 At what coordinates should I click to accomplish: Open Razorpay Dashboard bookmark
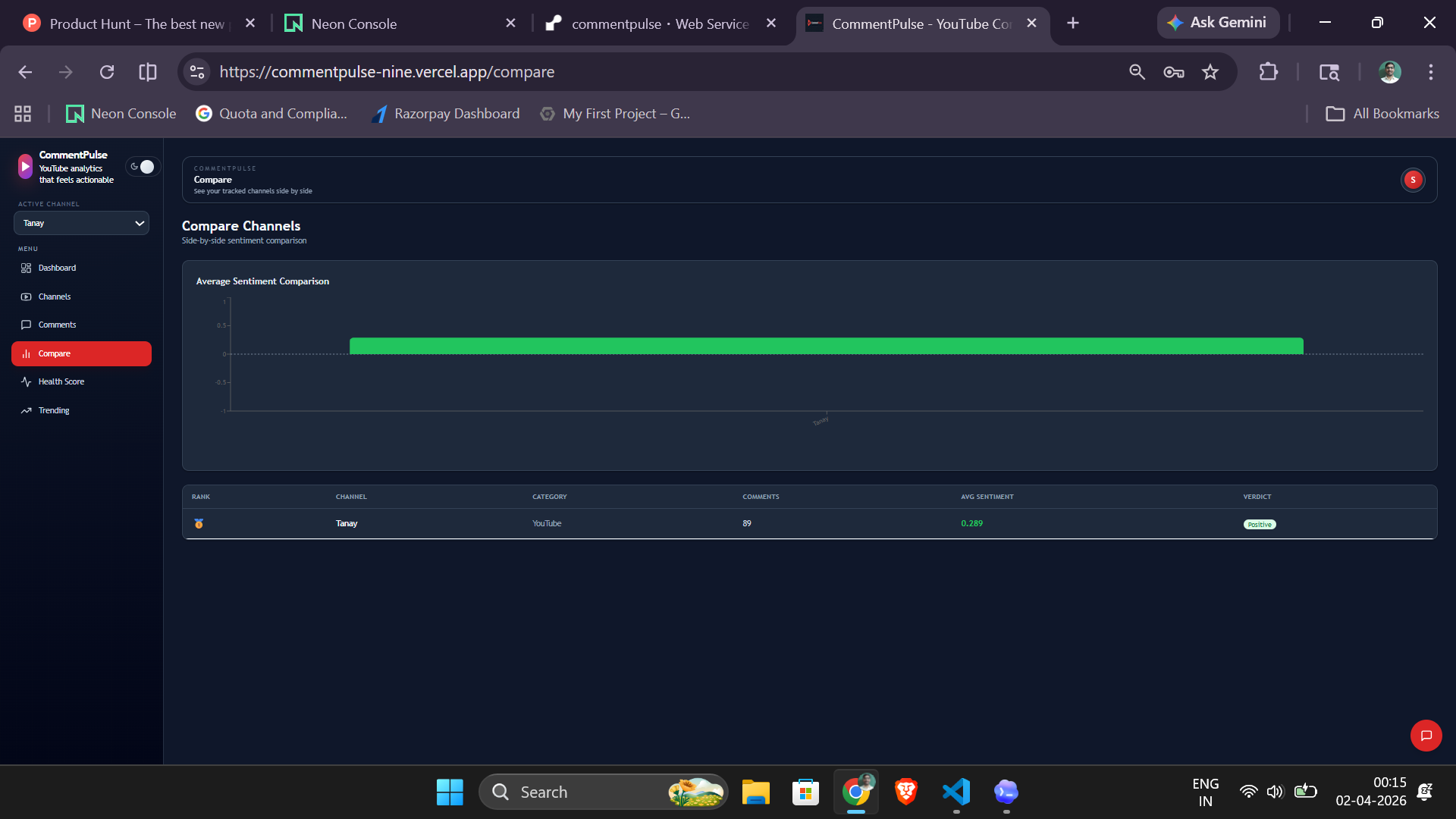(446, 114)
